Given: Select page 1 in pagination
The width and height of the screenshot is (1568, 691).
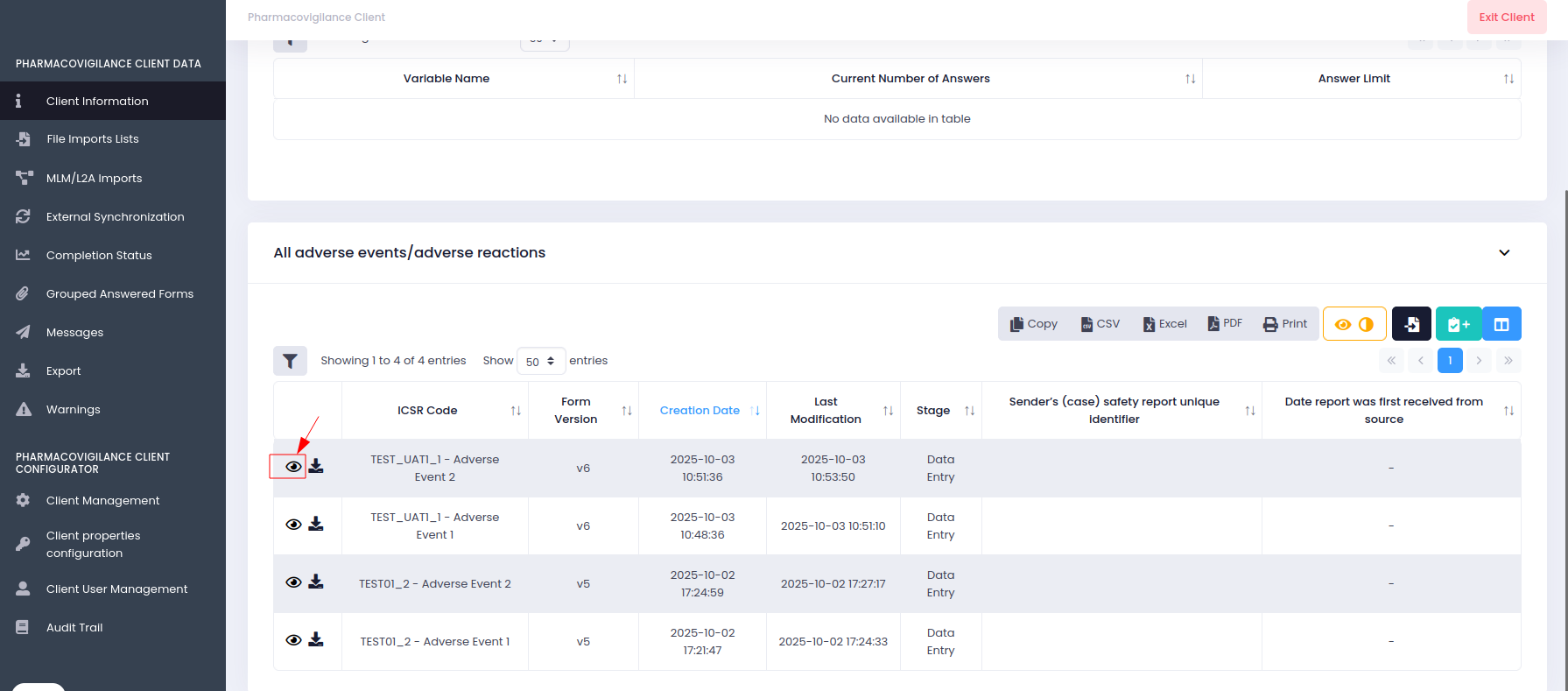Looking at the screenshot, I should click(1450, 361).
